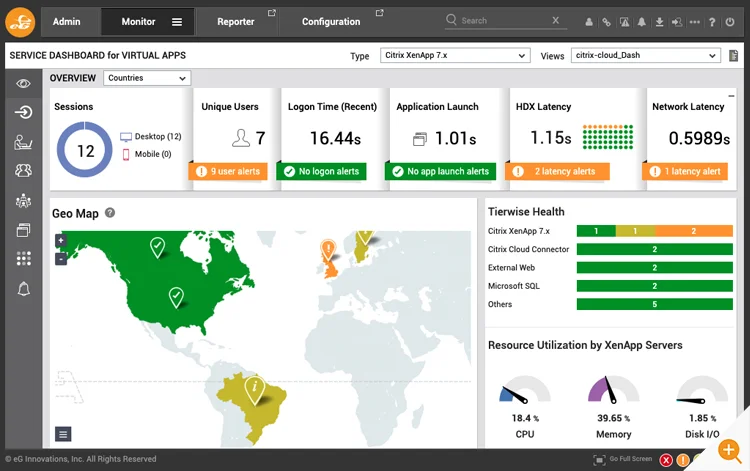This screenshot has height=471, width=750.
Task: Click the No logon alerts badge
Action: pos(321,171)
